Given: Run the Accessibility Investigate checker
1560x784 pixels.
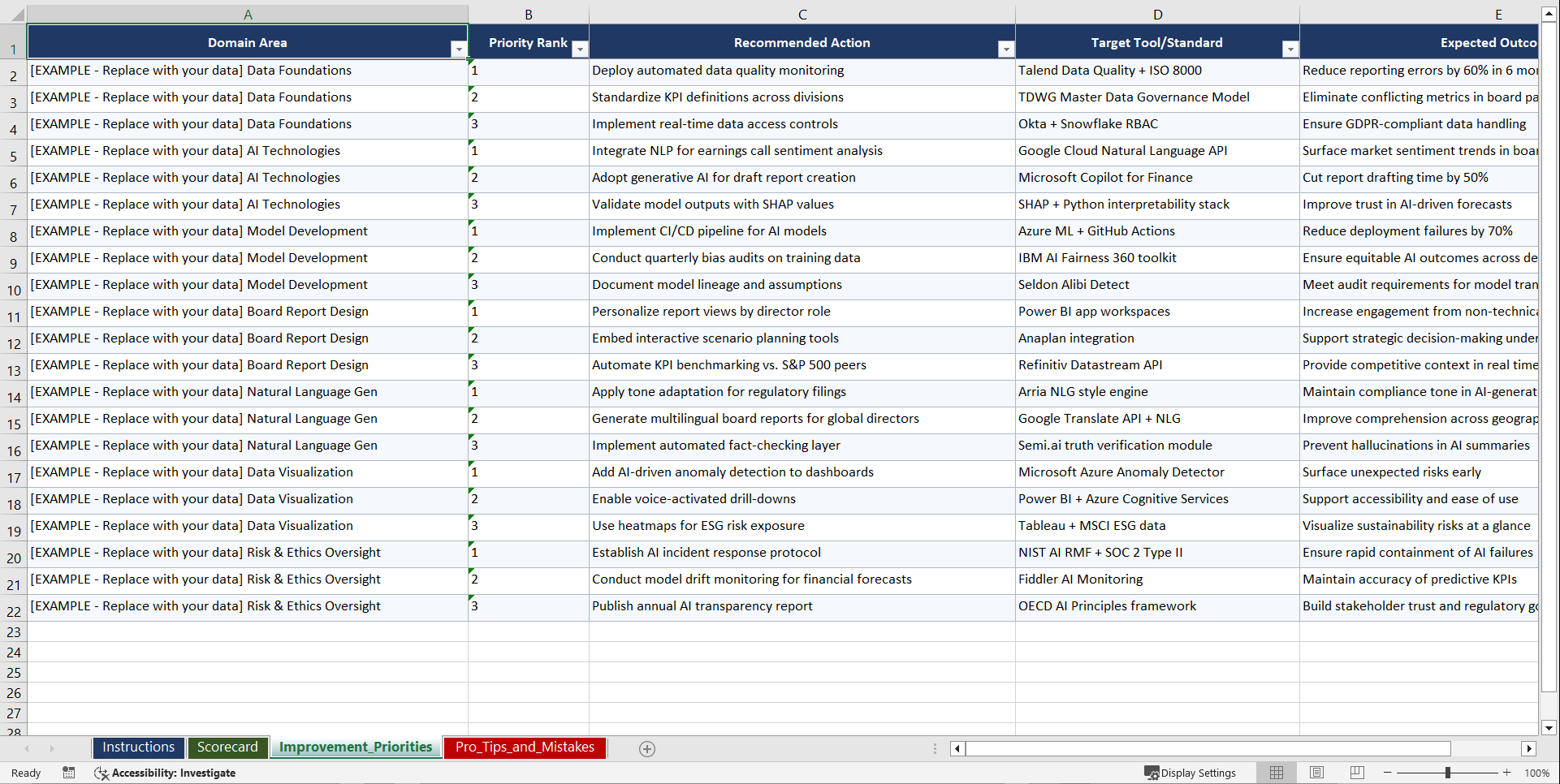Looking at the screenshot, I should (165, 773).
